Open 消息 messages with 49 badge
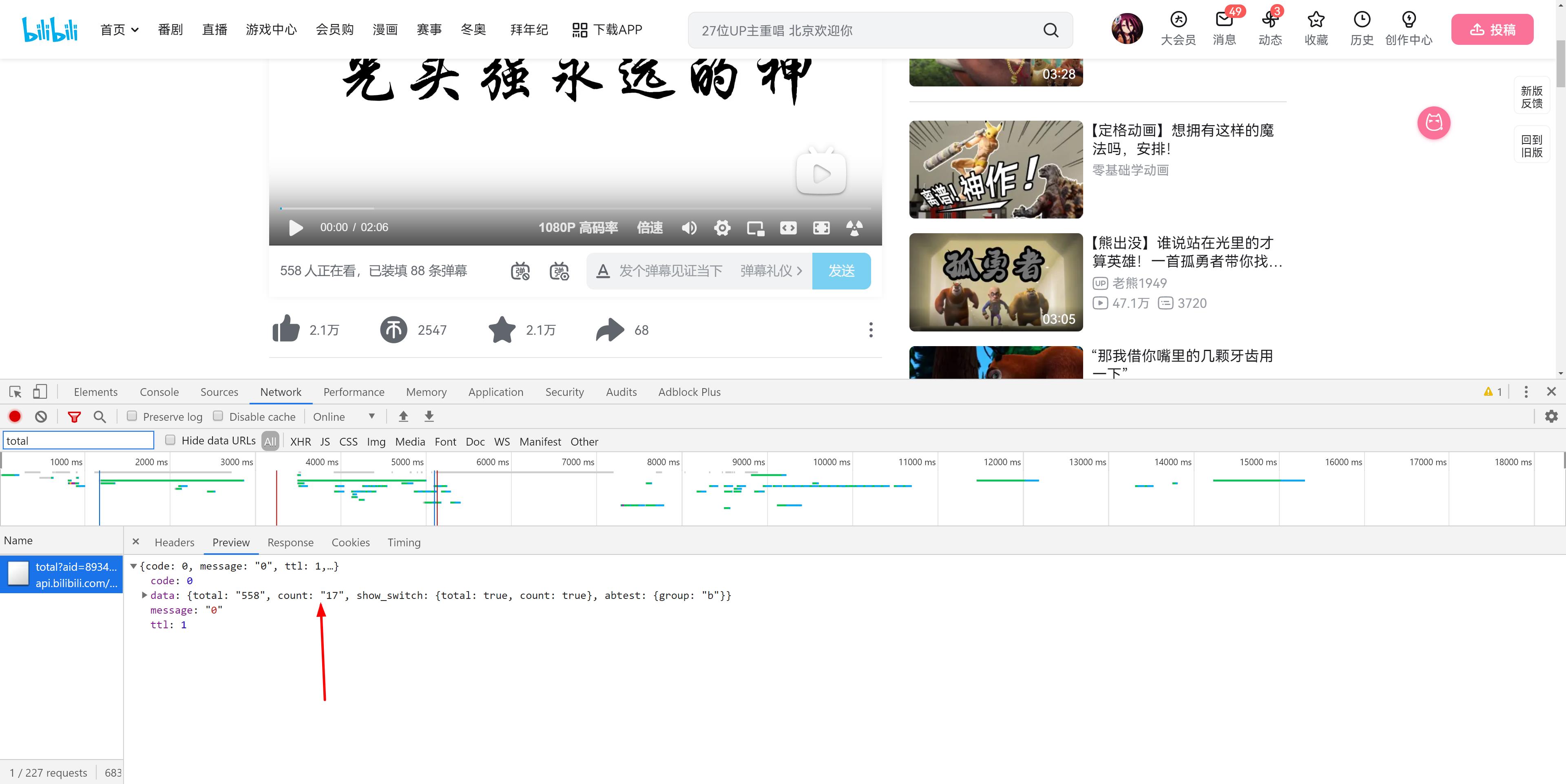Screen dimensions: 1566x784 pos(1224,29)
